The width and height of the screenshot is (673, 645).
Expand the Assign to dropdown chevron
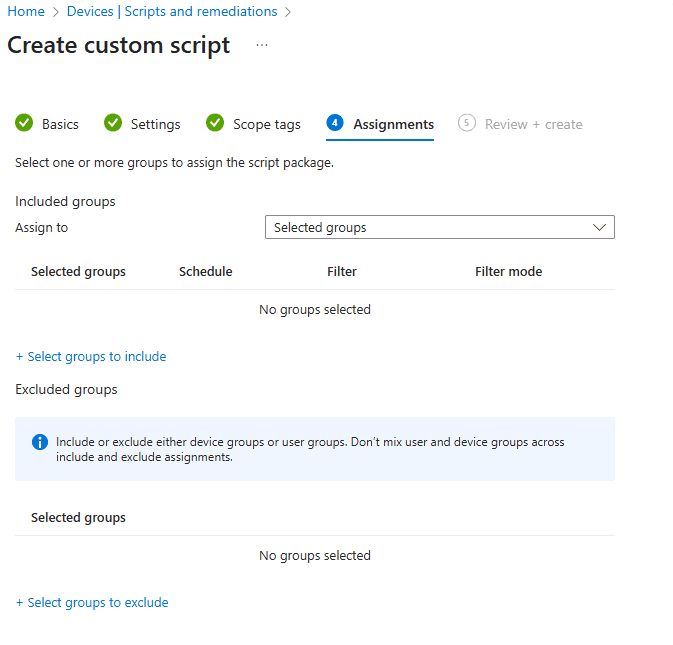(x=599, y=228)
